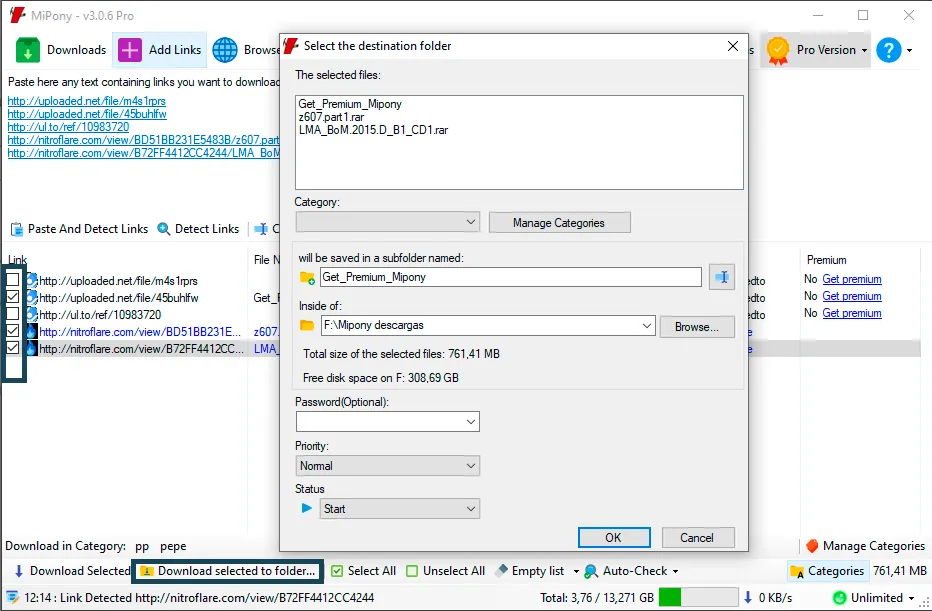Open the Password(Optional) combo box
This screenshot has height=611, width=932.
[388, 422]
